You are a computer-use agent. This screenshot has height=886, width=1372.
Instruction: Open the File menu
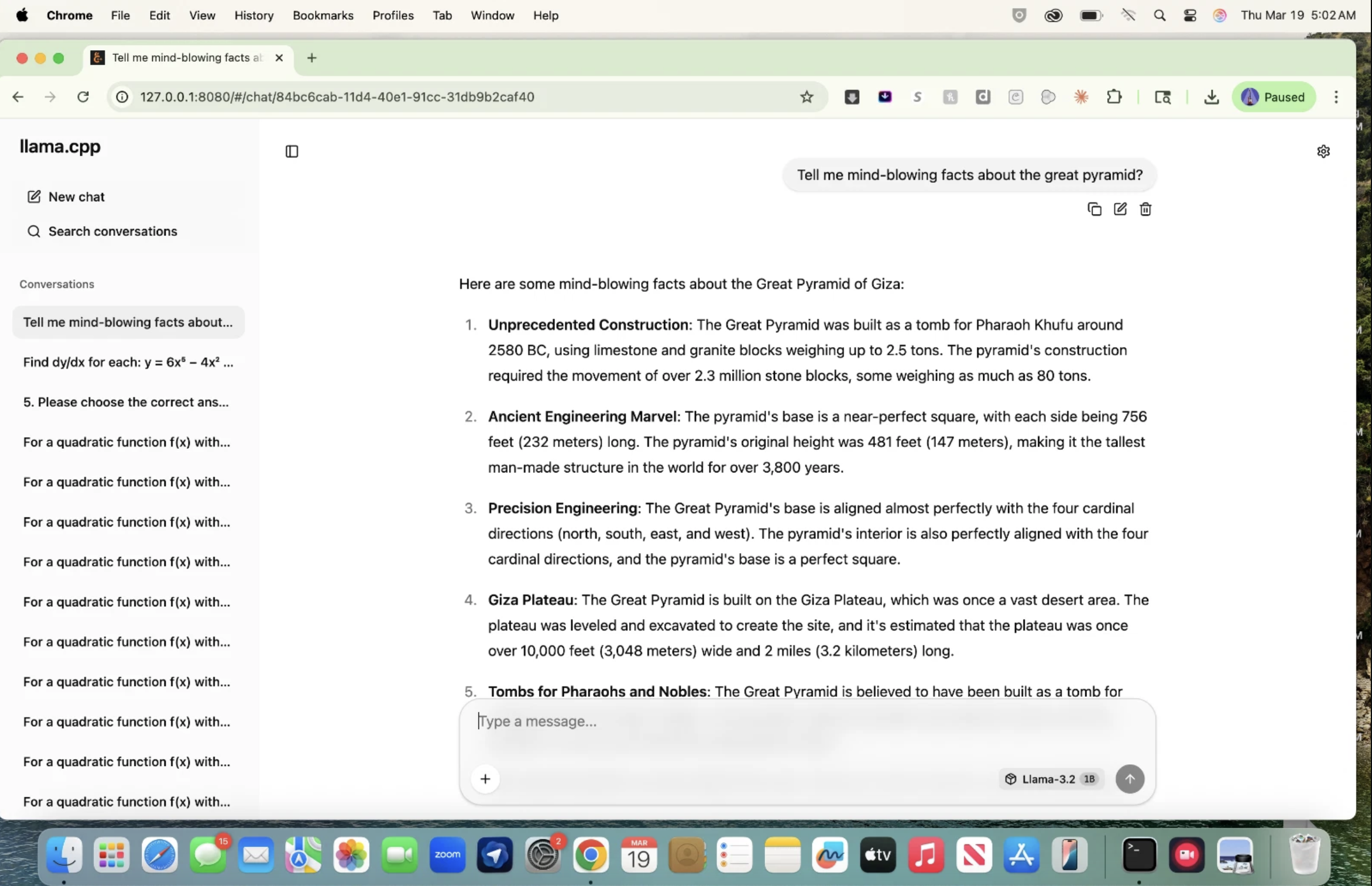[120, 16]
